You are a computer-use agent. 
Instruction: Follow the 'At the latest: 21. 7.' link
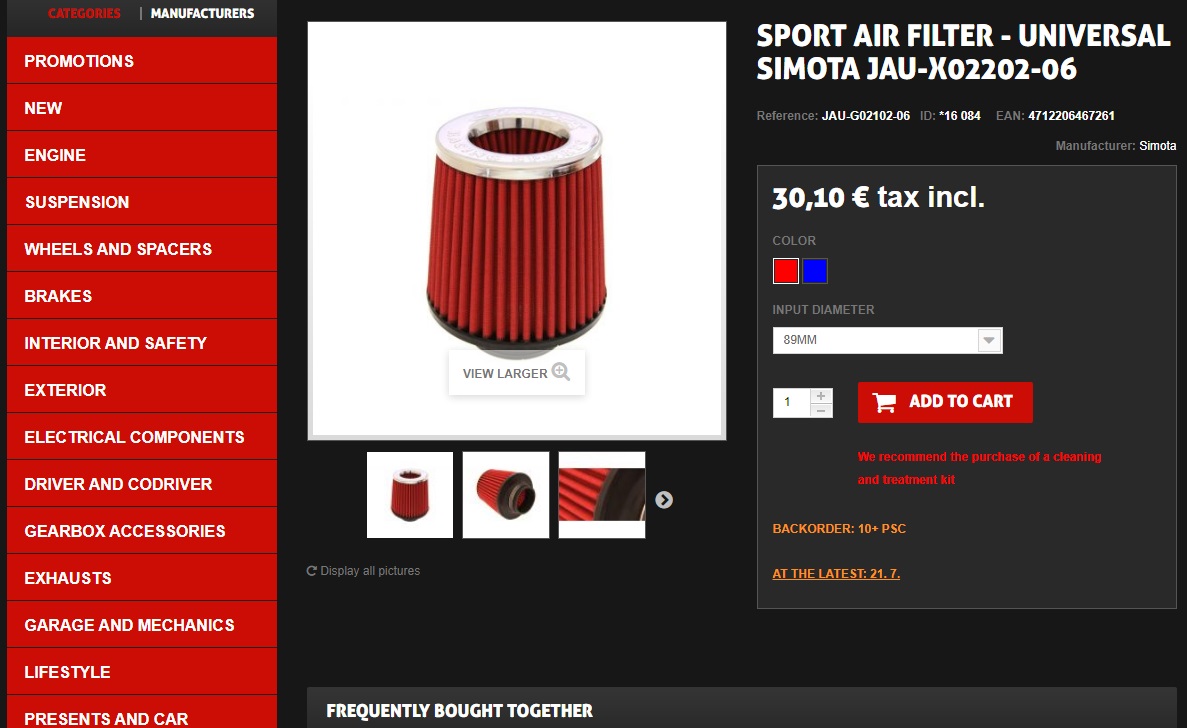pos(836,574)
